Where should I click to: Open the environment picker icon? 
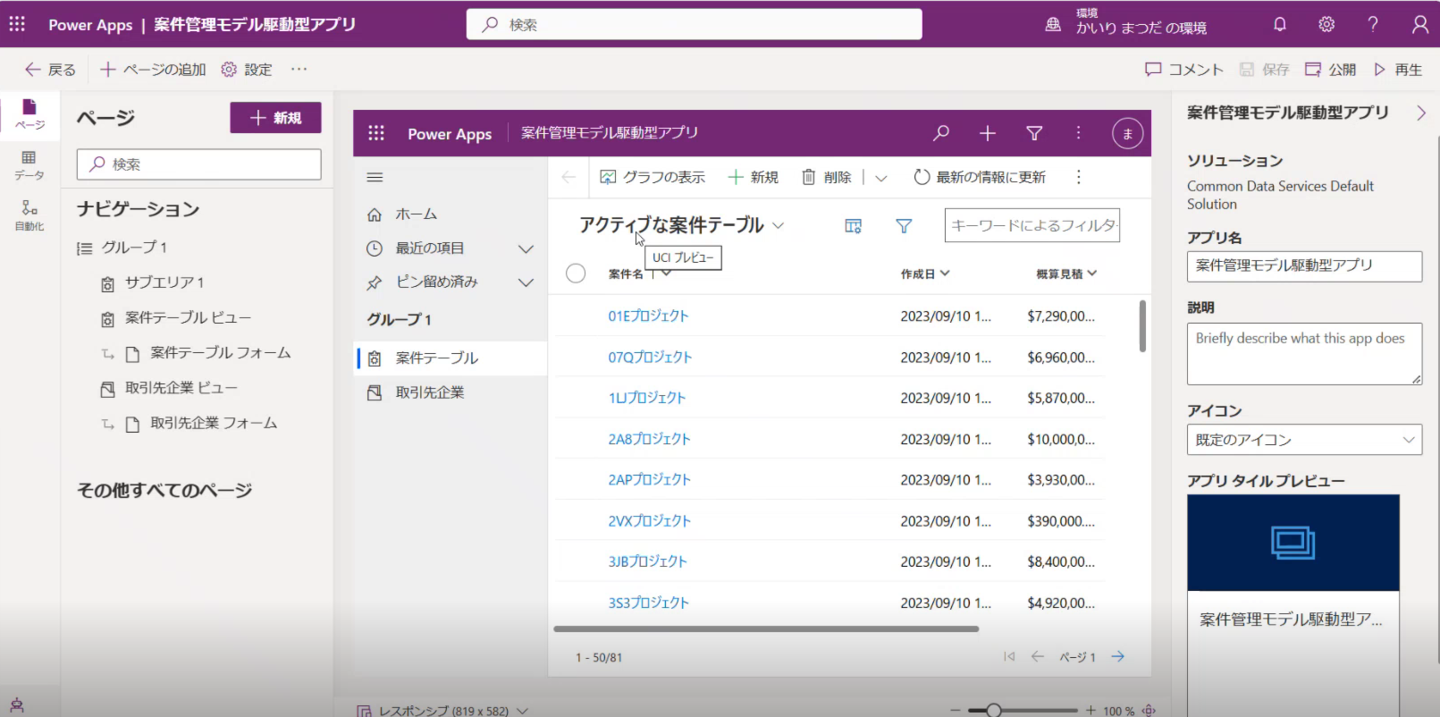pyautogui.click(x=1053, y=24)
